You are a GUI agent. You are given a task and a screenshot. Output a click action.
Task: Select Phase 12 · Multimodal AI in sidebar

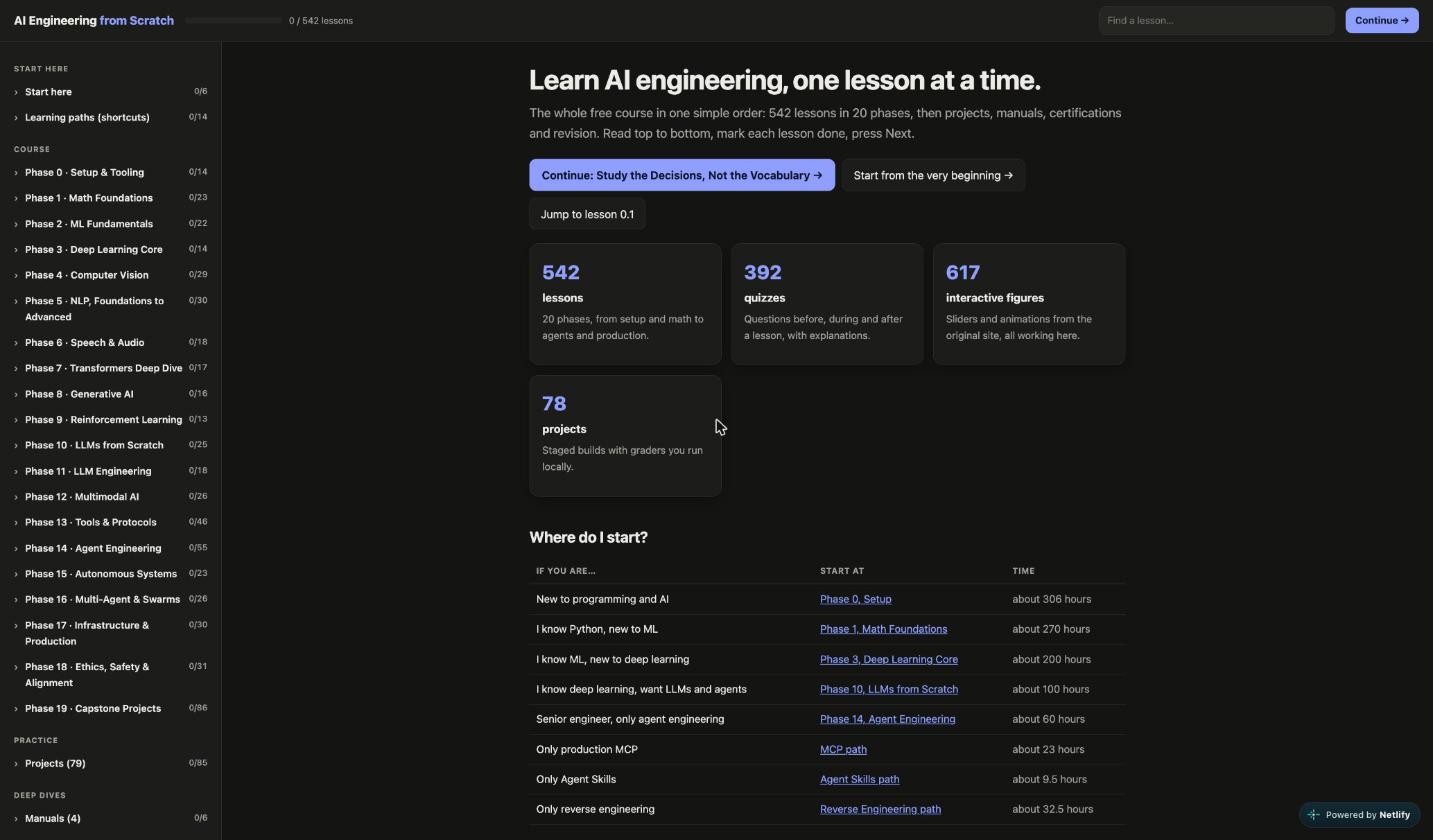point(110,497)
